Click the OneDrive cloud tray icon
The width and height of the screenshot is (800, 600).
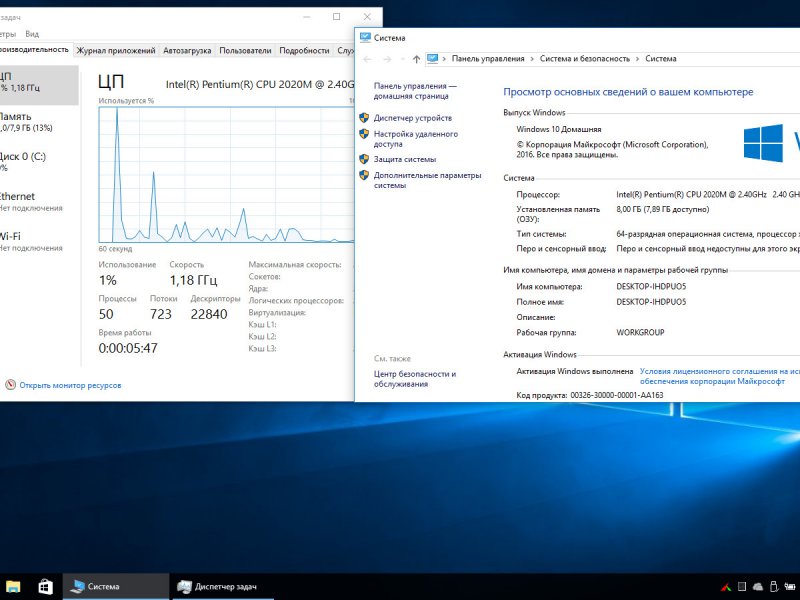click(x=758, y=587)
